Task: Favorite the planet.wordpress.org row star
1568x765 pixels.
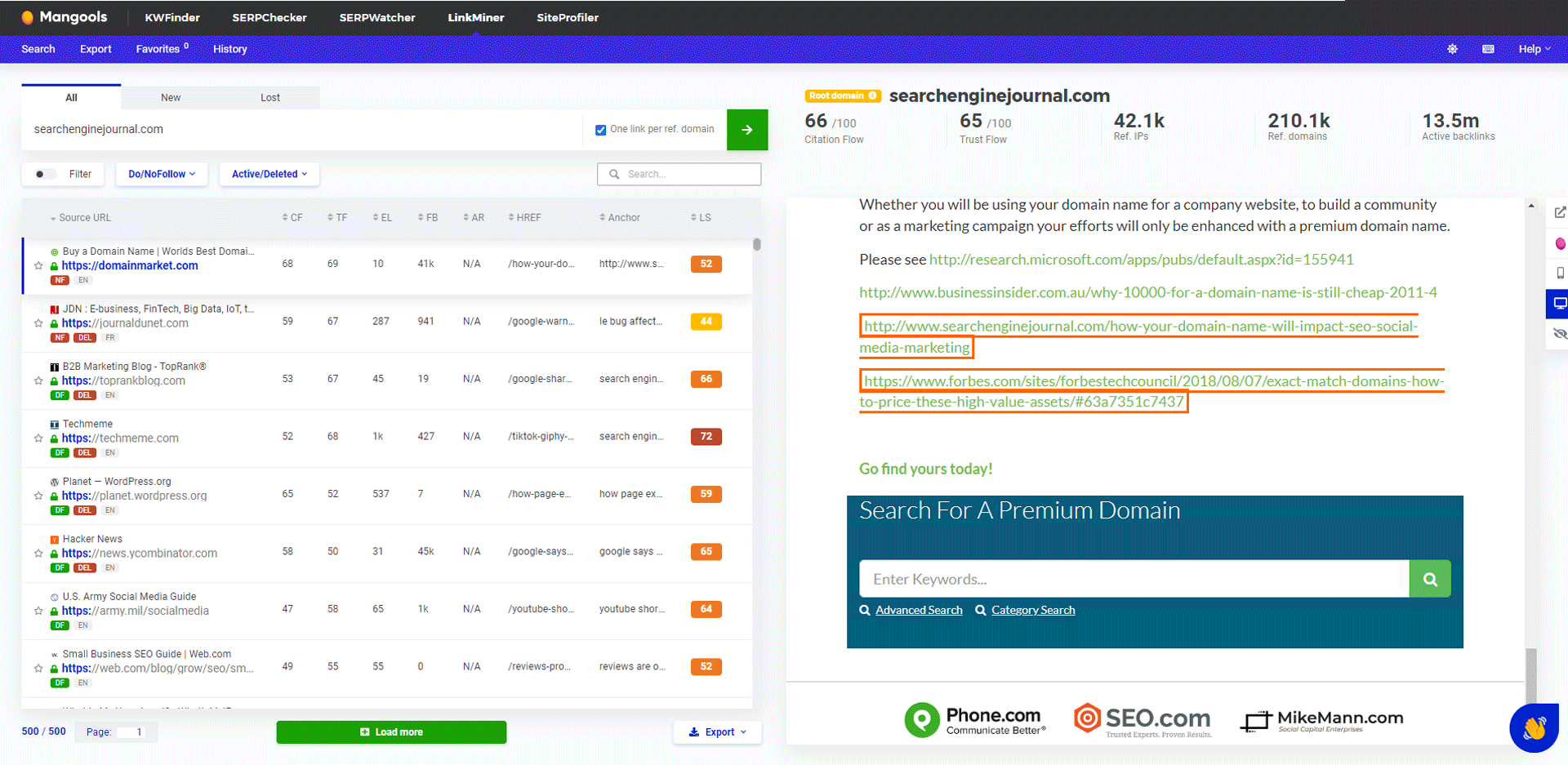Action: [x=38, y=496]
